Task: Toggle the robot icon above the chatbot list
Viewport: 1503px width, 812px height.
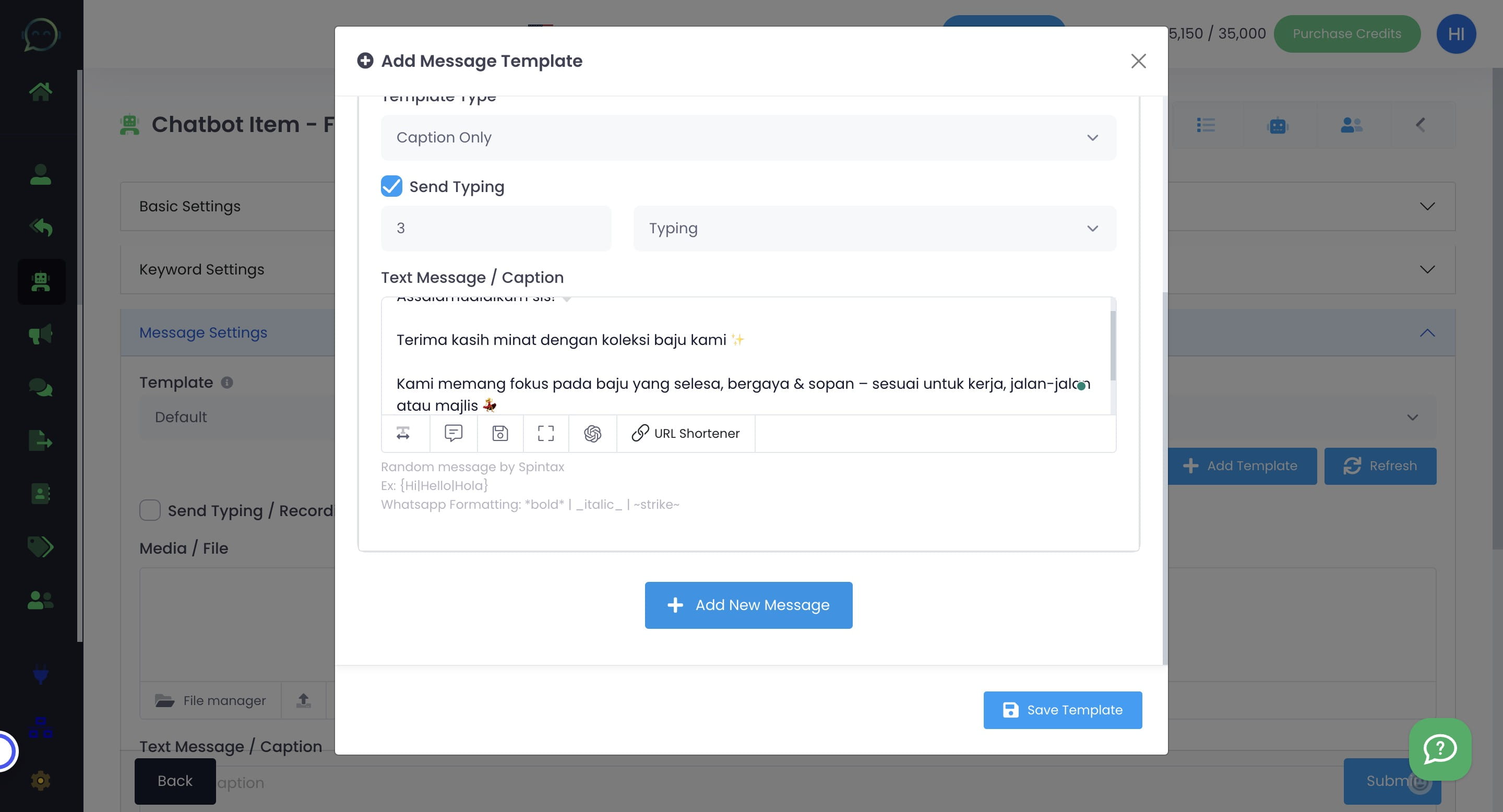Action: pyautogui.click(x=1278, y=125)
